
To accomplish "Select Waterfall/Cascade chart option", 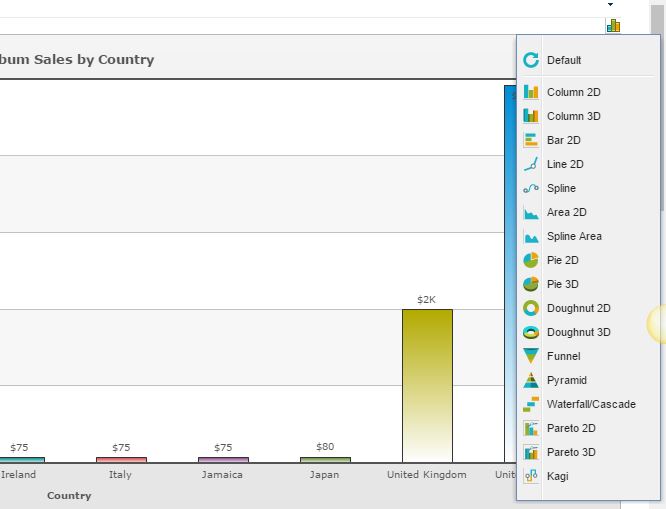I will pos(590,404).
